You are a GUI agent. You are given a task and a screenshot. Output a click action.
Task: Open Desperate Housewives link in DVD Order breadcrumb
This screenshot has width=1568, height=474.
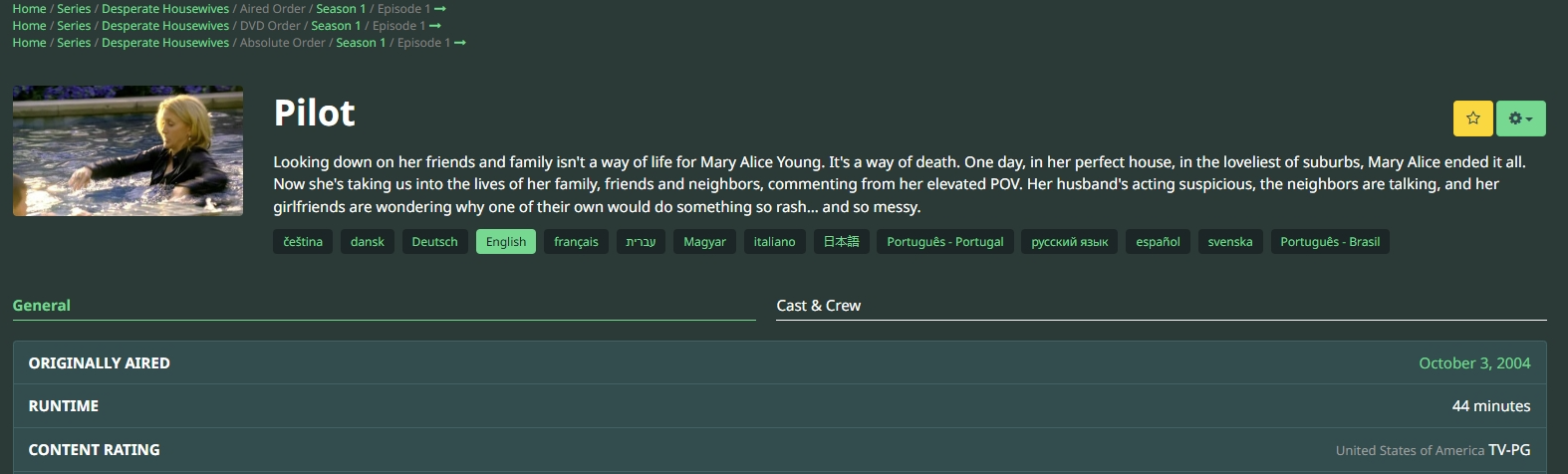[x=165, y=26]
